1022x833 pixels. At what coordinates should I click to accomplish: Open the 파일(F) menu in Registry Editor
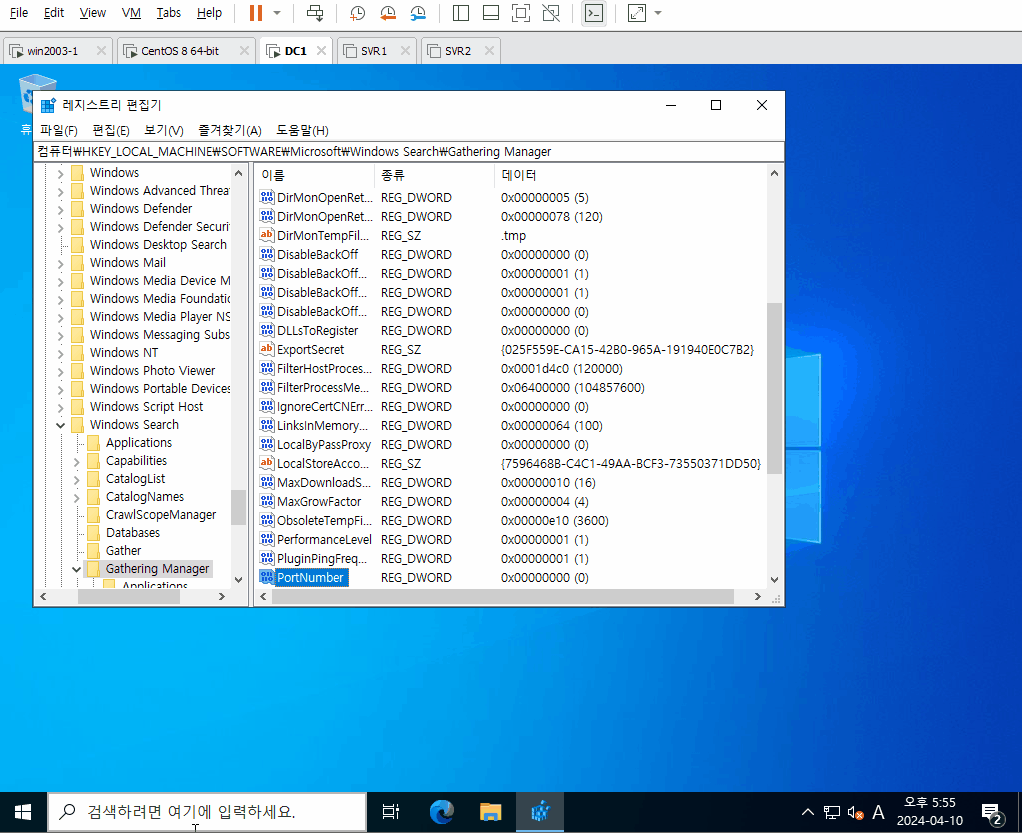59,130
